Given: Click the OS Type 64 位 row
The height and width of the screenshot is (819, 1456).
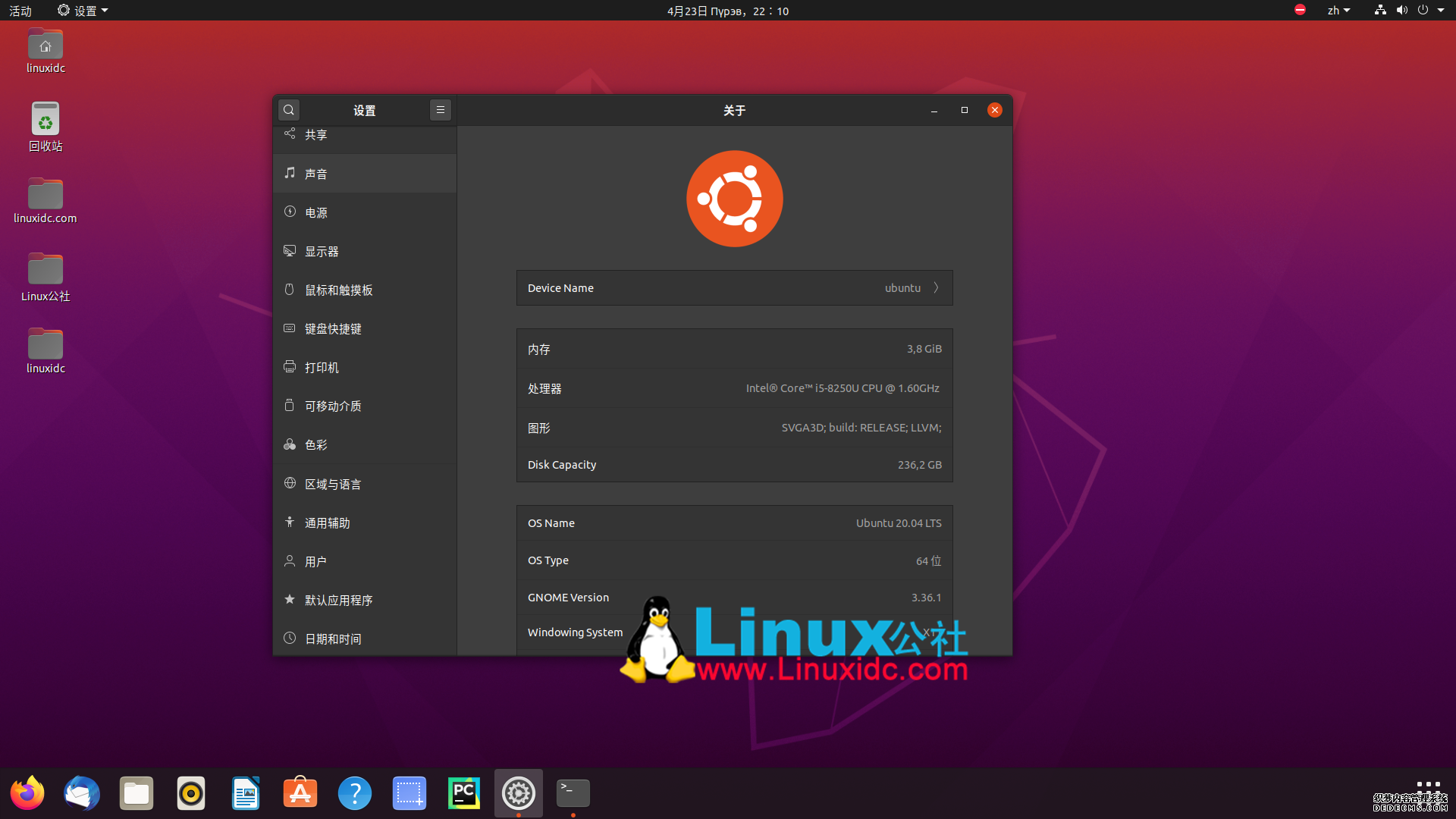Looking at the screenshot, I should click(734, 560).
